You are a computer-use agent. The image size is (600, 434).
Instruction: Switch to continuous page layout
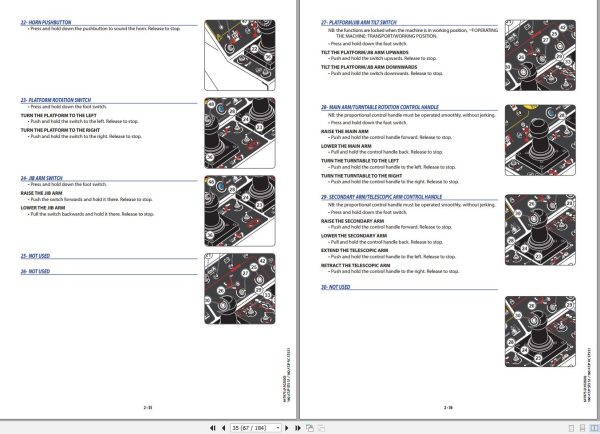pos(582,428)
